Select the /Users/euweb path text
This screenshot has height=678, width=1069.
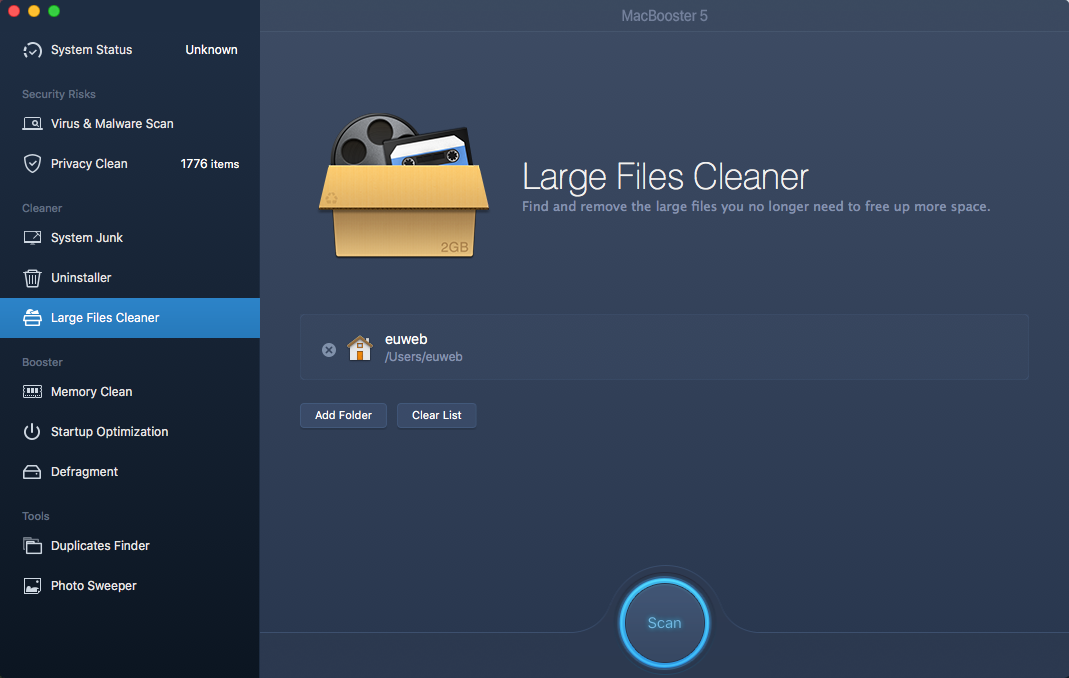coord(423,357)
